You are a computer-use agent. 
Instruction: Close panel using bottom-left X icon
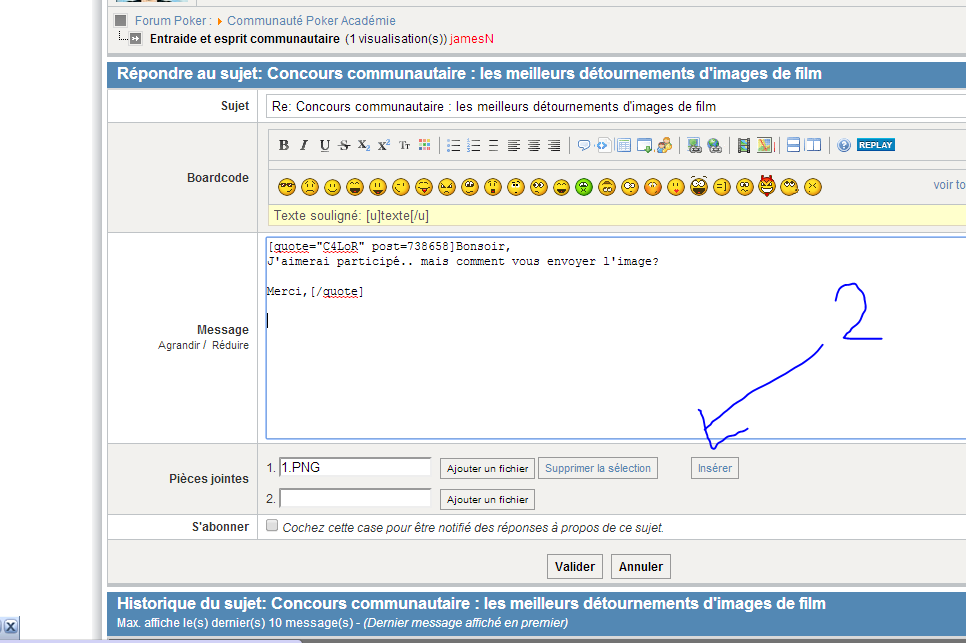[10, 628]
